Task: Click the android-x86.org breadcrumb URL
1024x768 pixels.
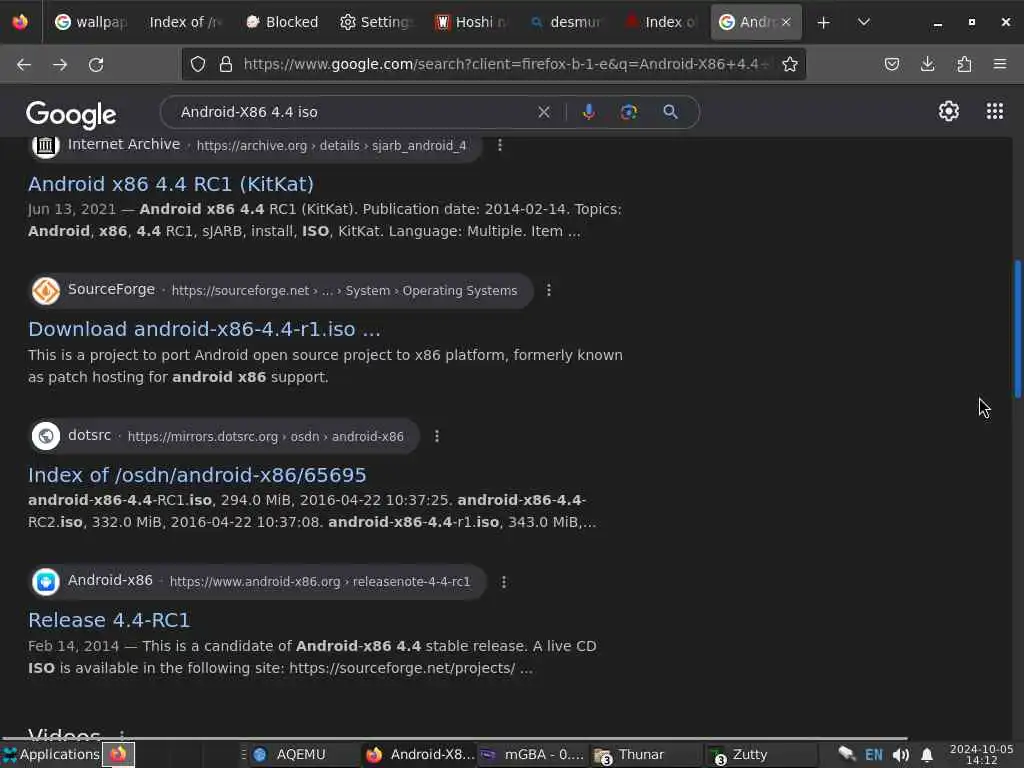Action: pyautogui.click(x=320, y=582)
